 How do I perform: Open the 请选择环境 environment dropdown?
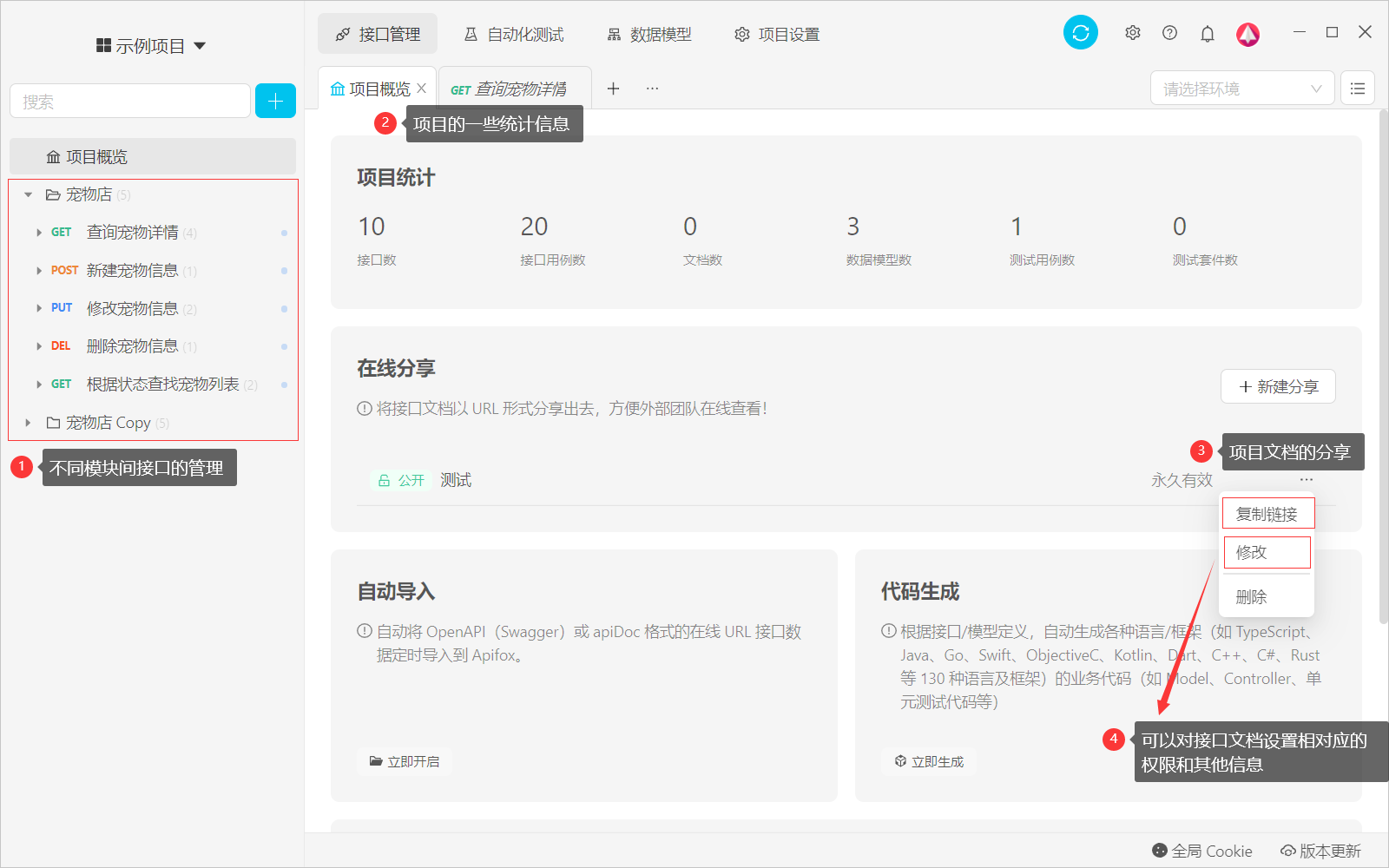1242,89
